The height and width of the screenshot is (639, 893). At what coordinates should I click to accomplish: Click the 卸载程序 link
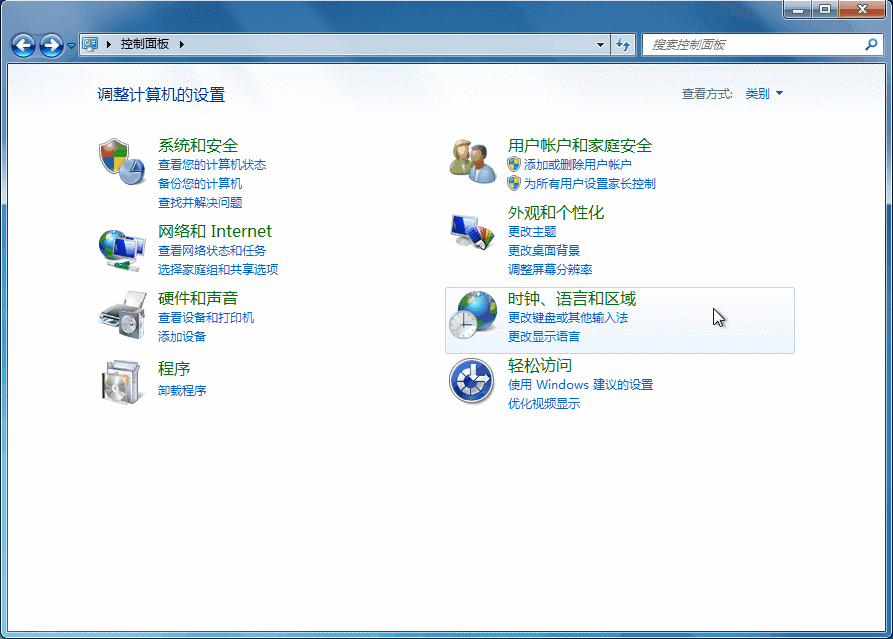(182, 390)
